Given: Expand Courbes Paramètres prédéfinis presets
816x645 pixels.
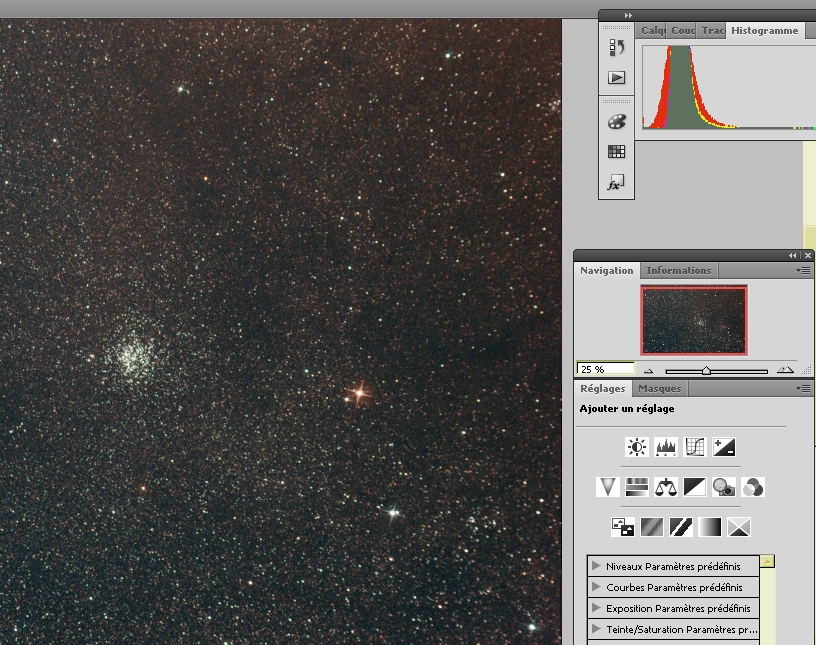Looking at the screenshot, I should [597, 587].
